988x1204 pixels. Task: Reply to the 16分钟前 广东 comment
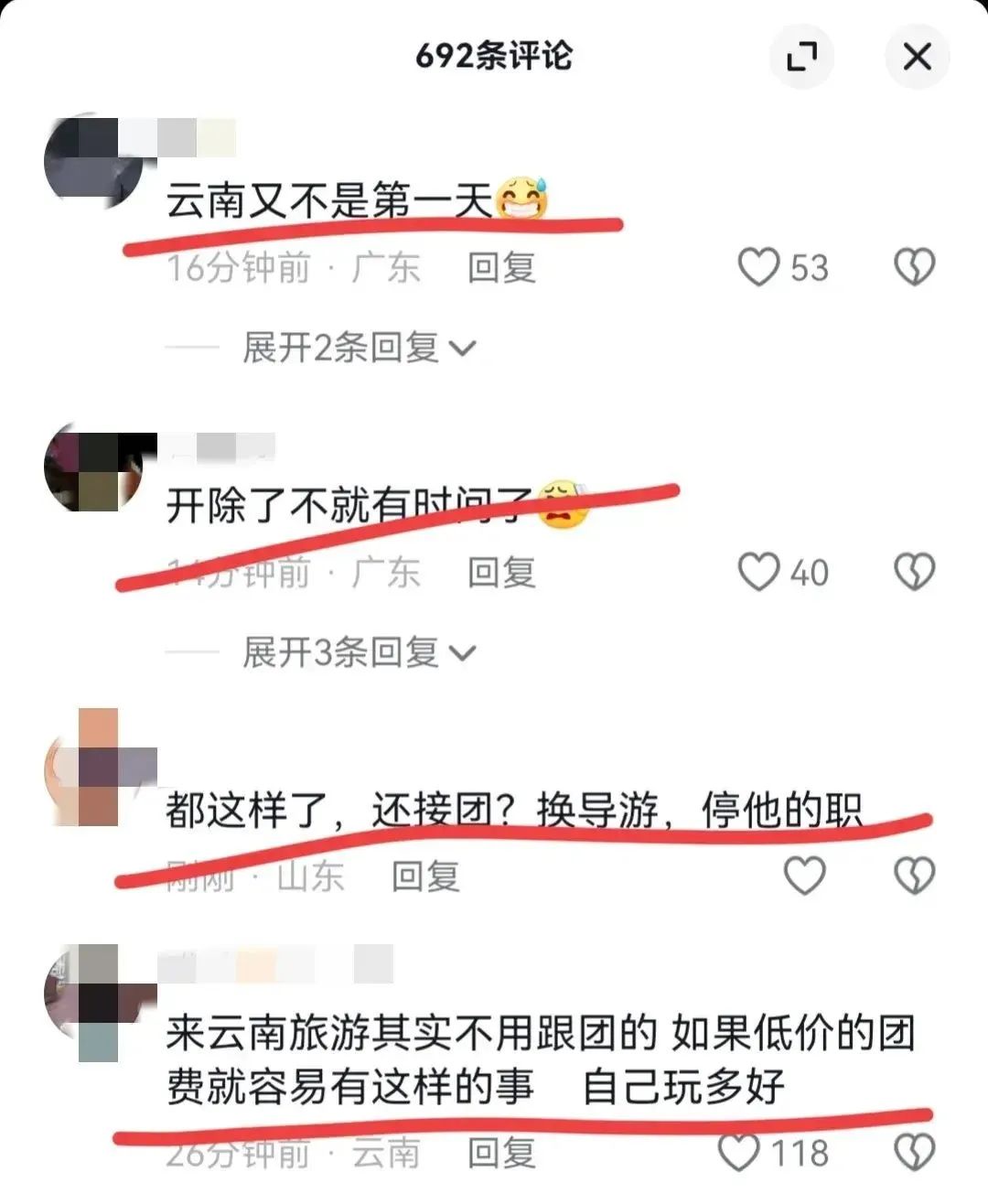[501, 268]
